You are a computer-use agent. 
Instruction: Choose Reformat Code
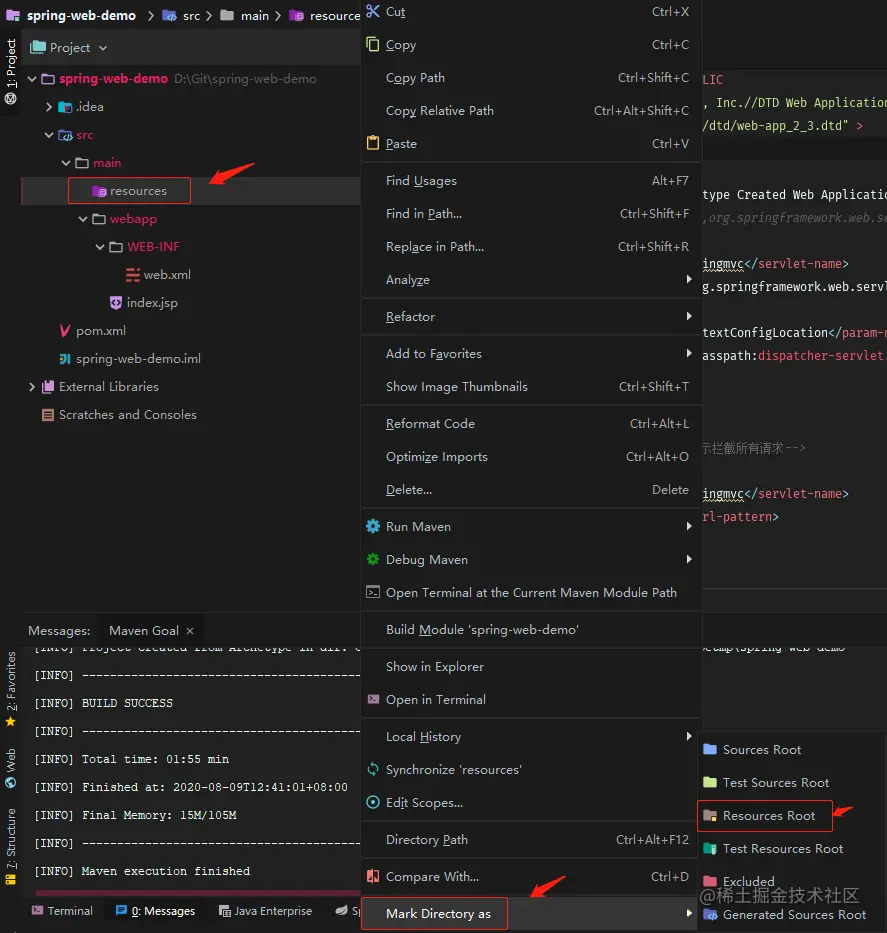point(531,424)
